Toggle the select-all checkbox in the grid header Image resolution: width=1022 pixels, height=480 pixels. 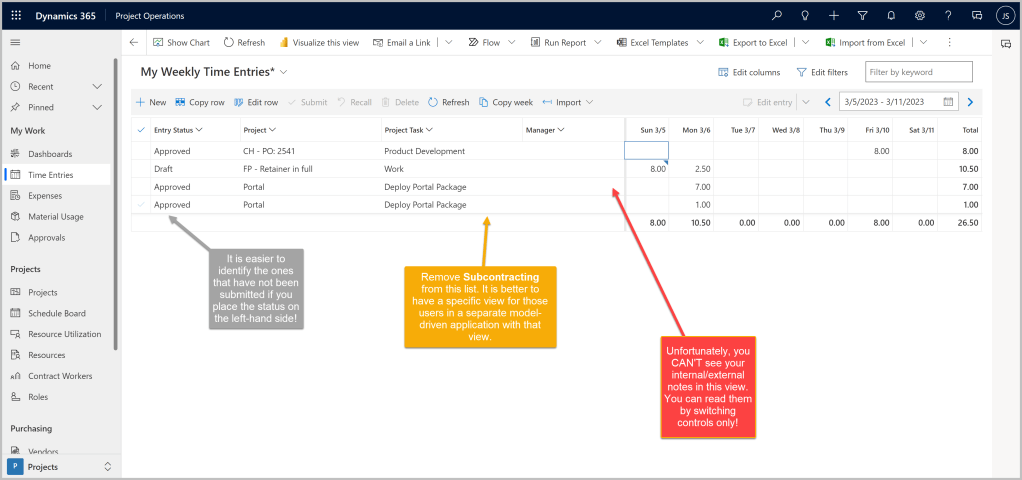click(140, 130)
